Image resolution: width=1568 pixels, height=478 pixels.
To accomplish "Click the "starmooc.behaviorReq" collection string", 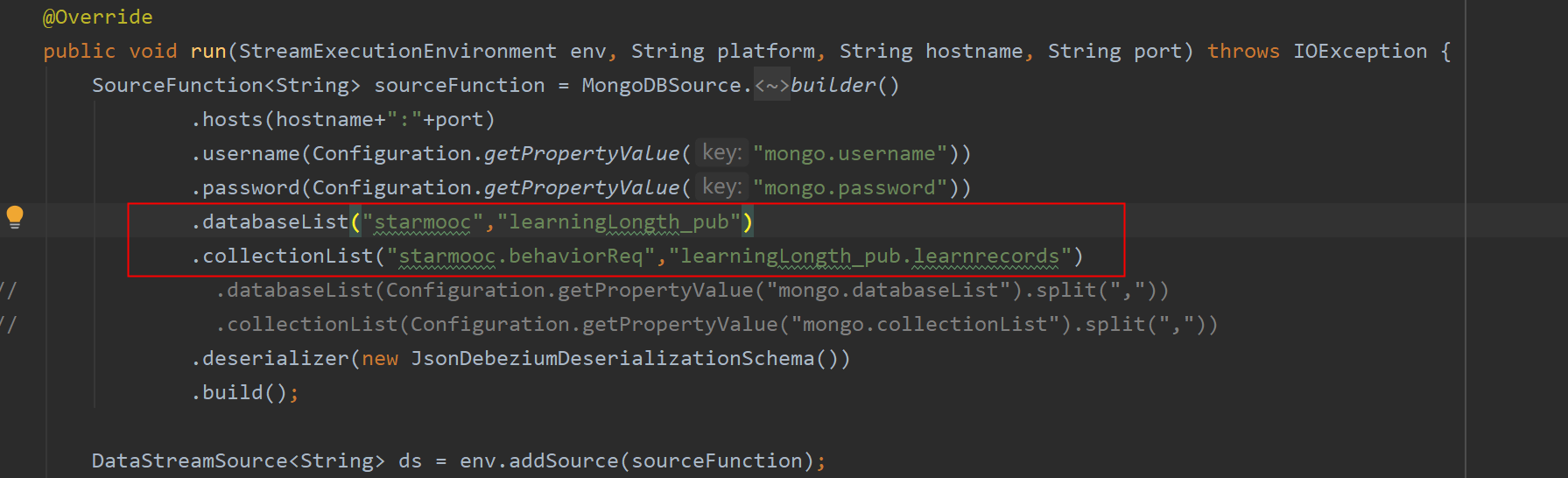I will click(x=520, y=257).
